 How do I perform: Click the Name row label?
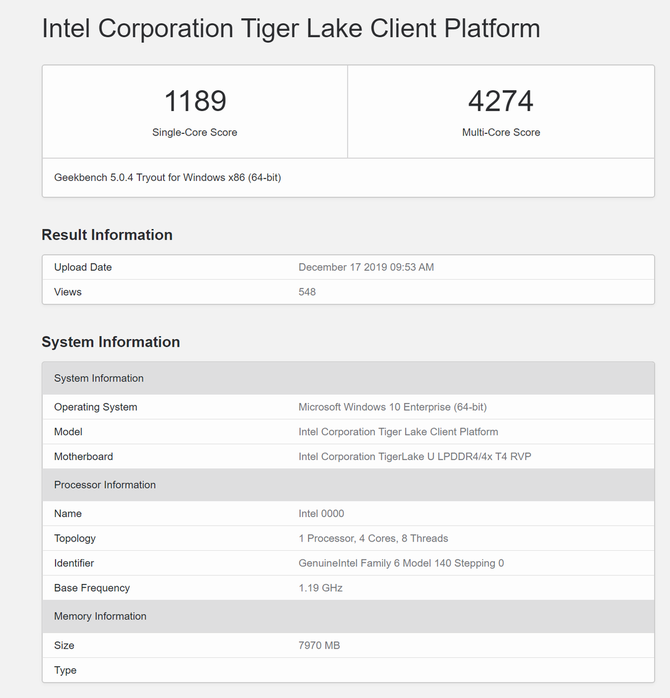pyautogui.click(x=68, y=513)
